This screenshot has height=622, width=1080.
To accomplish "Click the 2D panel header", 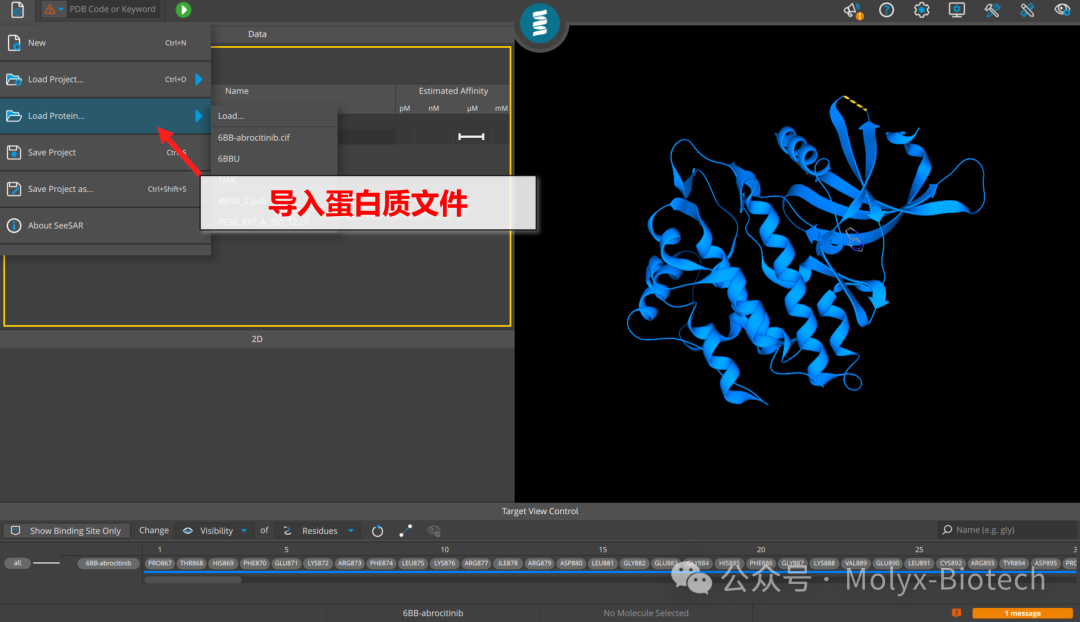I will [257, 339].
